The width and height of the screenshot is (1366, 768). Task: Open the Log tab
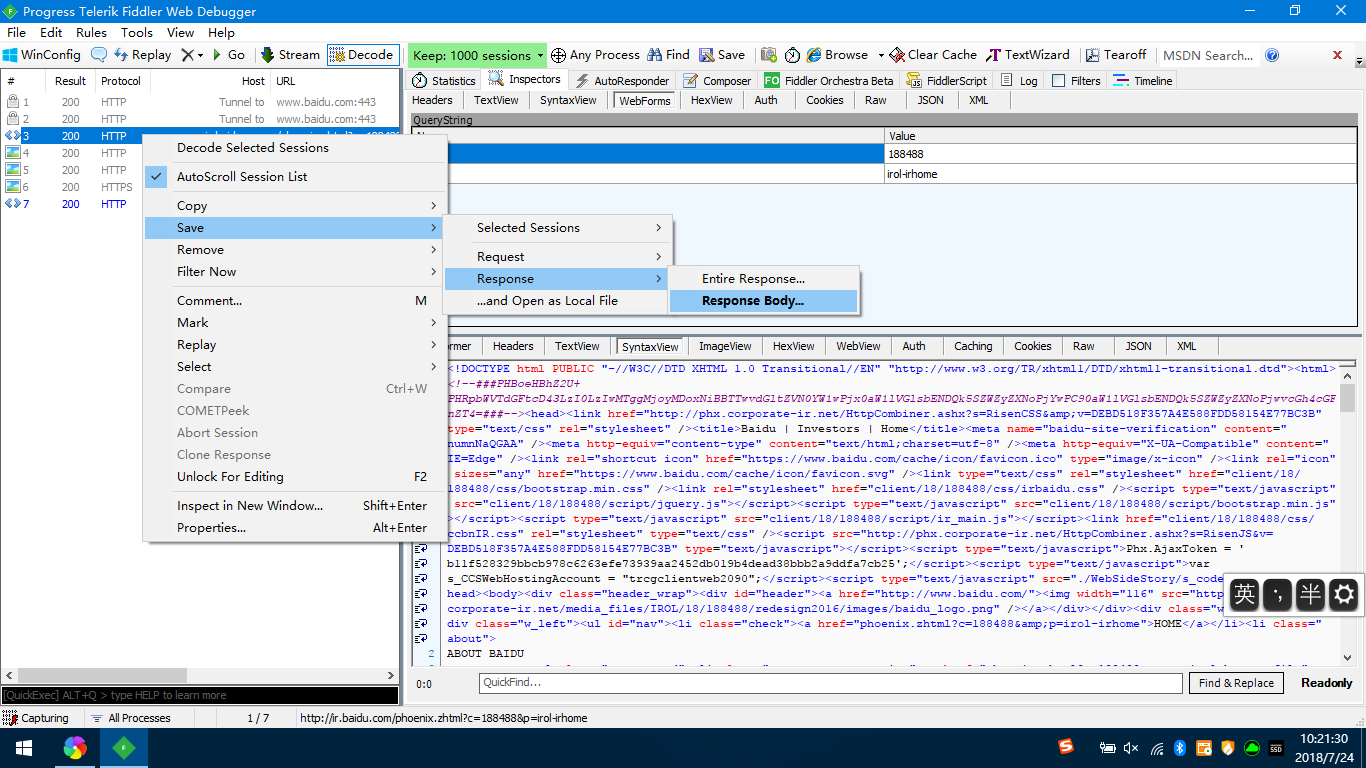(1019, 81)
